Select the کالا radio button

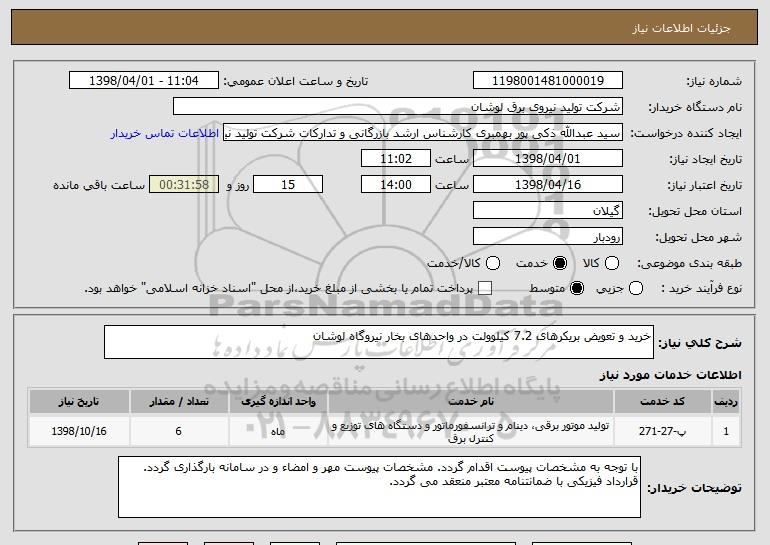(x=611, y=263)
